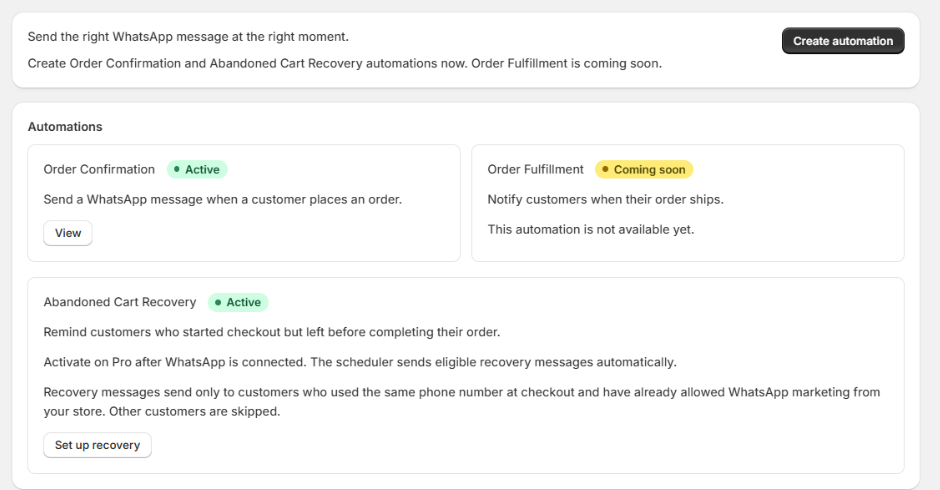Click the Order Confirmation title
The width and height of the screenshot is (940, 490).
[x=99, y=170]
